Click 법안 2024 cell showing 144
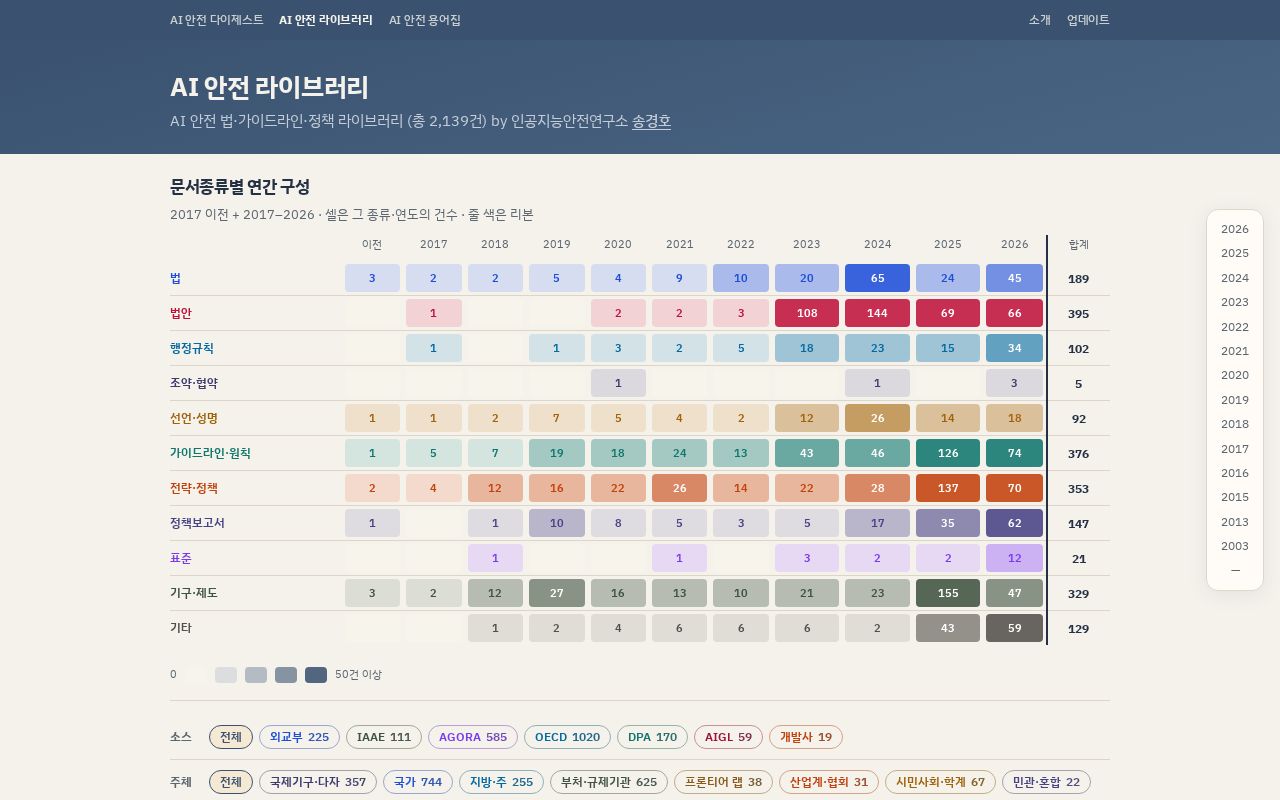Viewport: 1280px width, 800px height. pyautogui.click(x=877, y=313)
